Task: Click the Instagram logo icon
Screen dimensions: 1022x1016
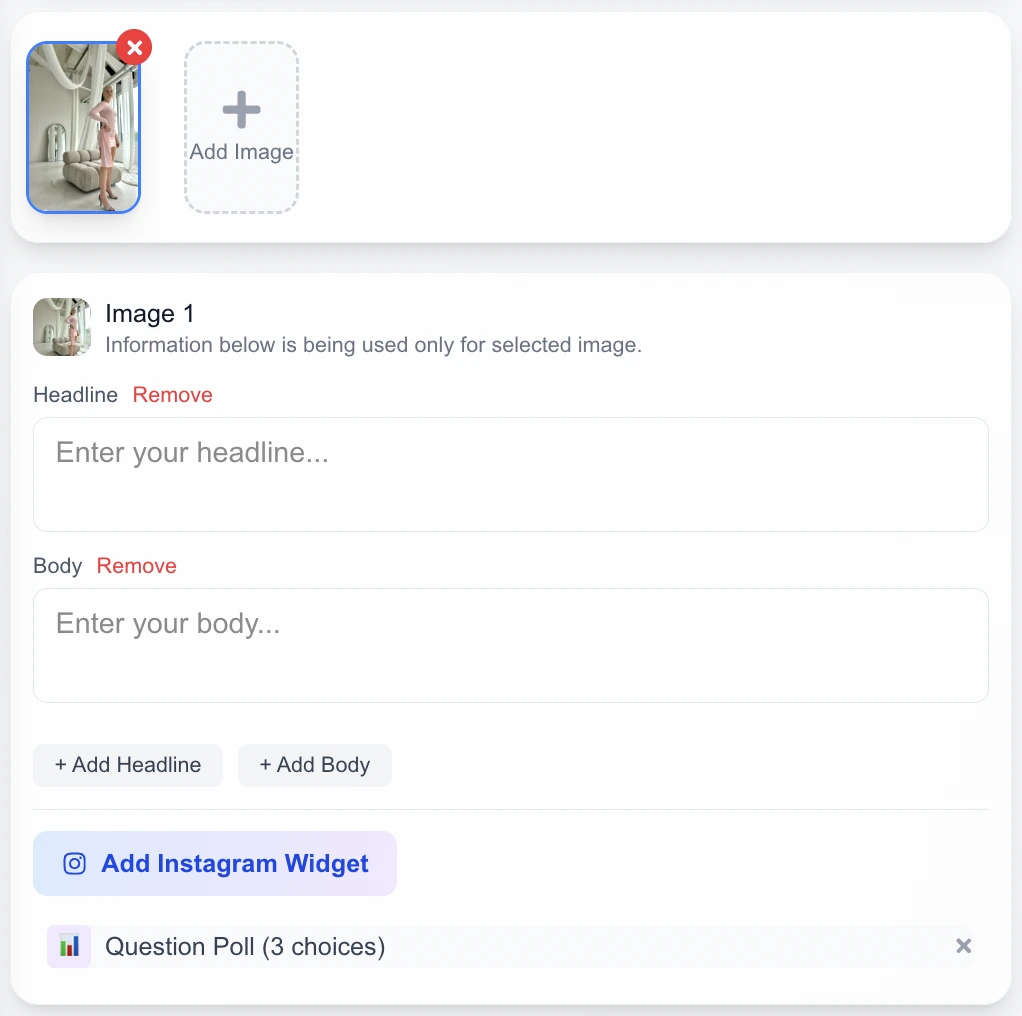Action: 74,864
